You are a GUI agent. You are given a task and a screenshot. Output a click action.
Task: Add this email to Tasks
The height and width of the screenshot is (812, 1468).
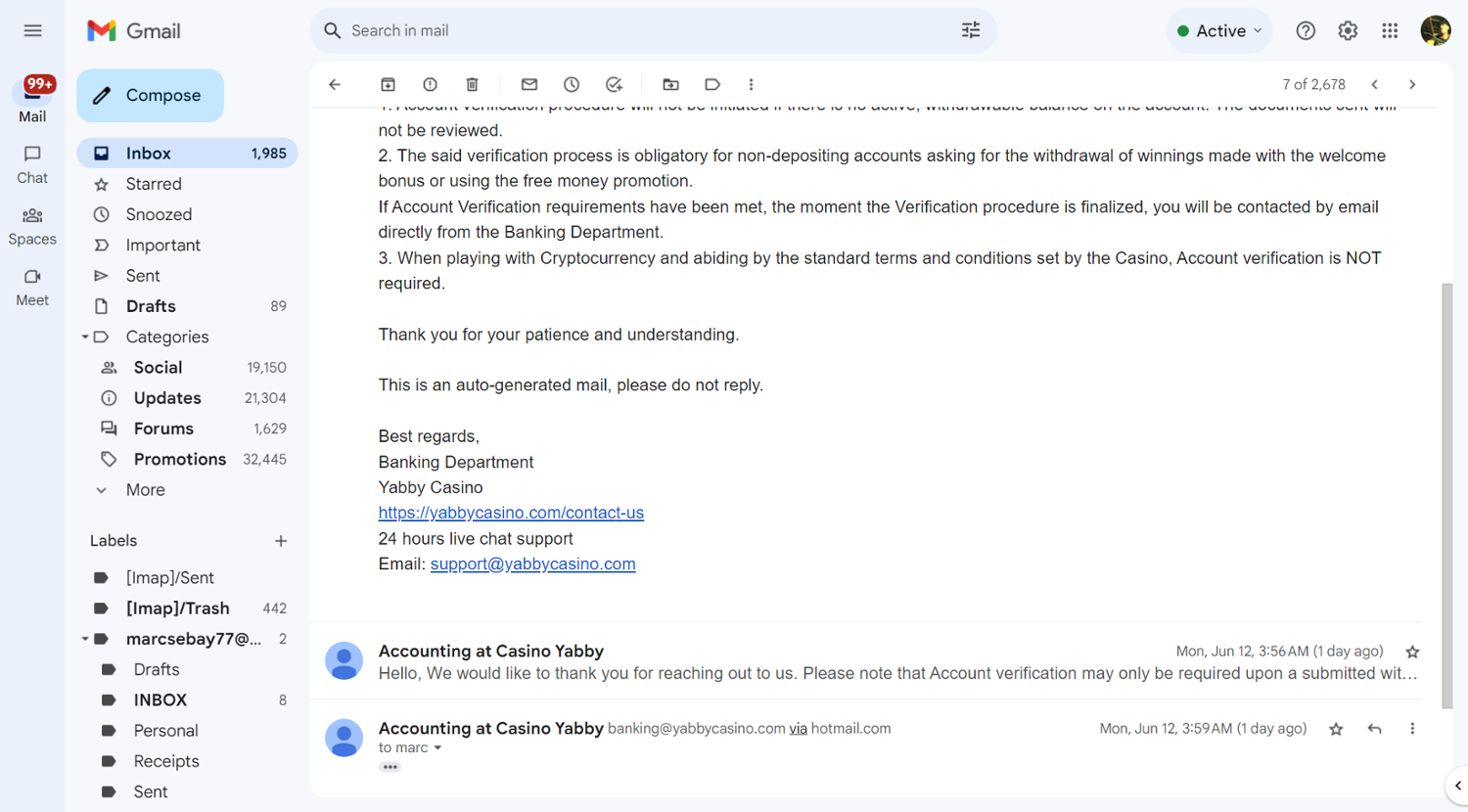[x=614, y=85]
